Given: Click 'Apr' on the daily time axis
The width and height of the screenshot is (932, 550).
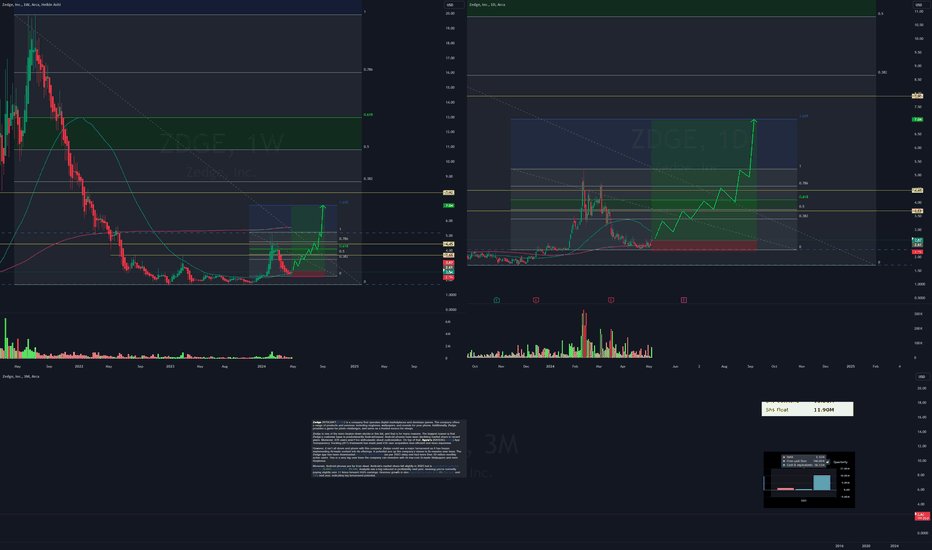Looking at the screenshot, I should [623, 366].
